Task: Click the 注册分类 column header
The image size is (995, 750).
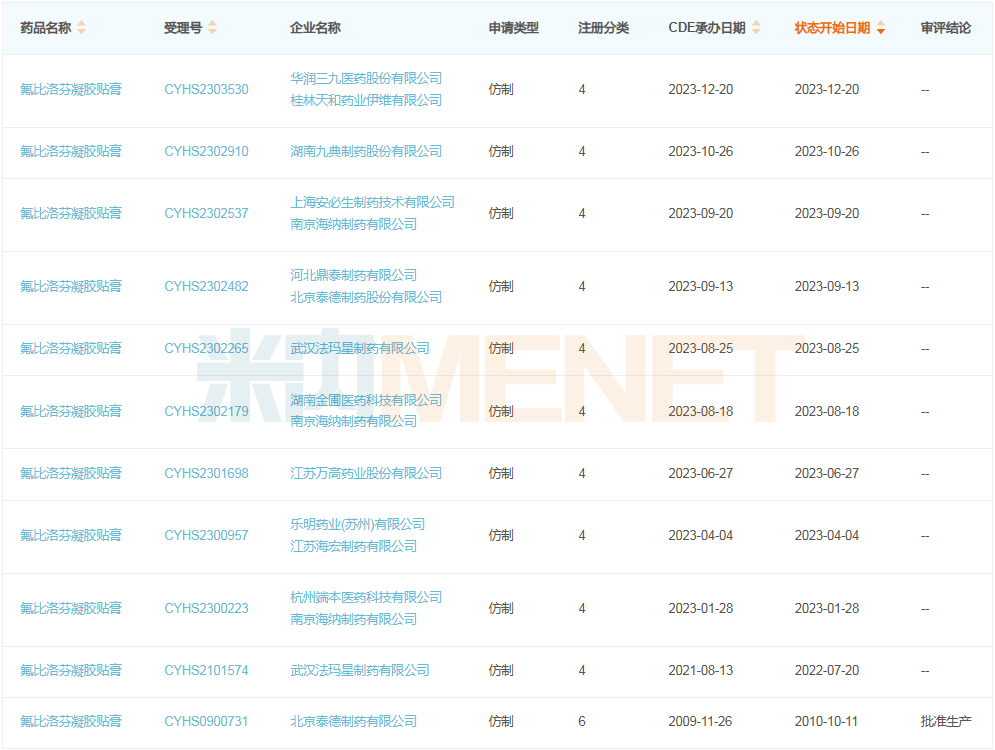Action: pyautogui.click(x=603, y=28)
